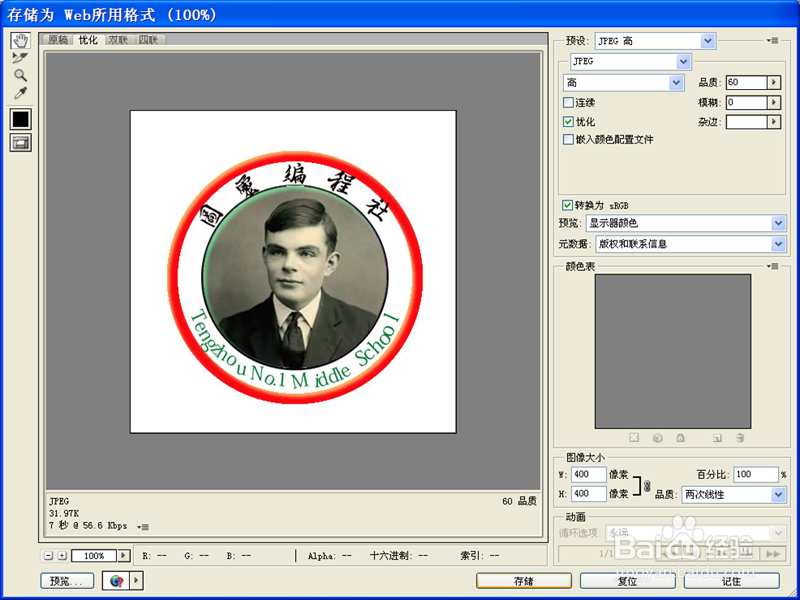Switch to the 优化 tab
Image resolution: width=800 pixels, height=600 pixels.
[88, 40]
